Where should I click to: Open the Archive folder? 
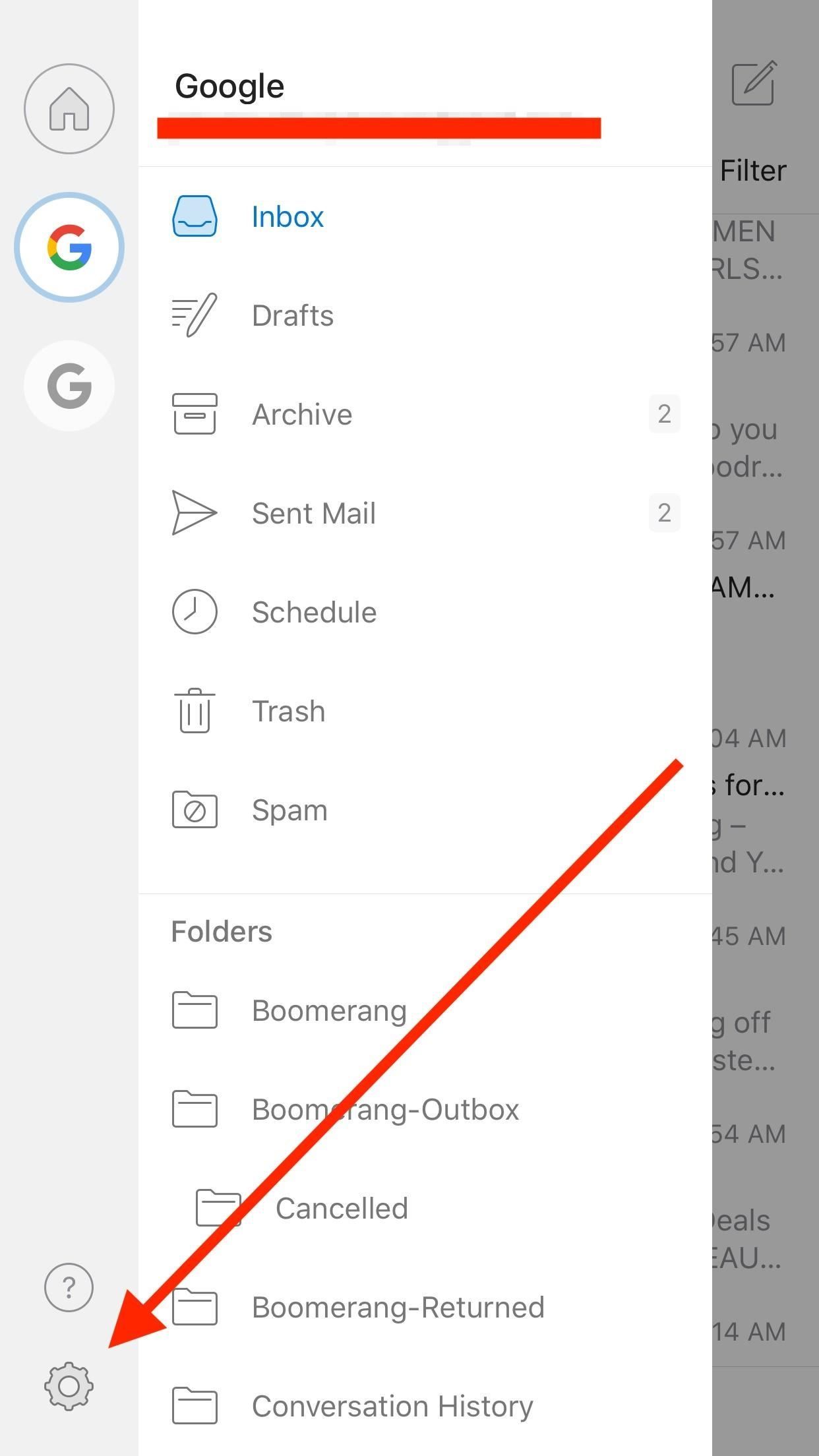(302, 414)
